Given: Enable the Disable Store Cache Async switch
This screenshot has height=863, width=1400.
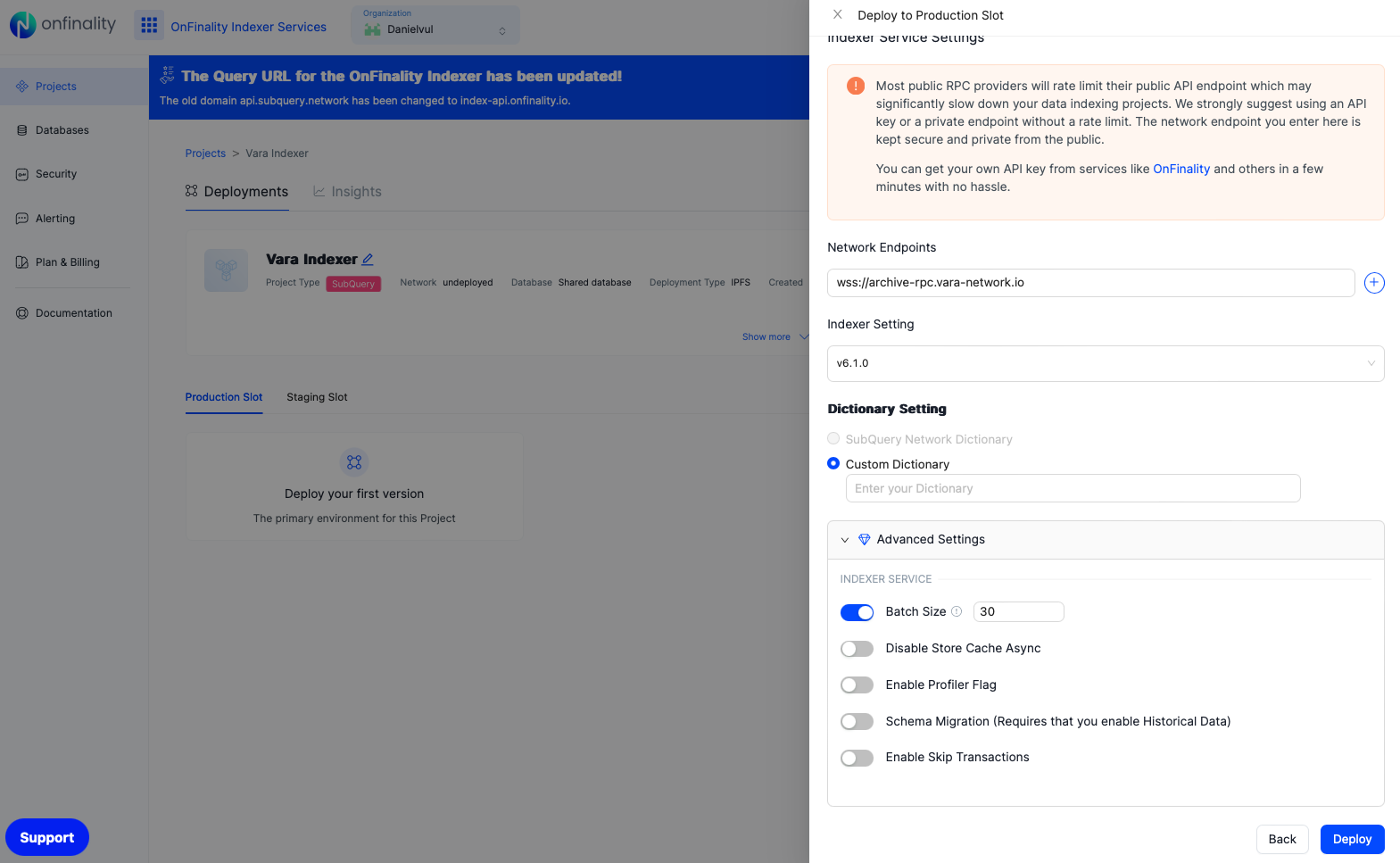Looking at the screenshot, I should point(857,649).
